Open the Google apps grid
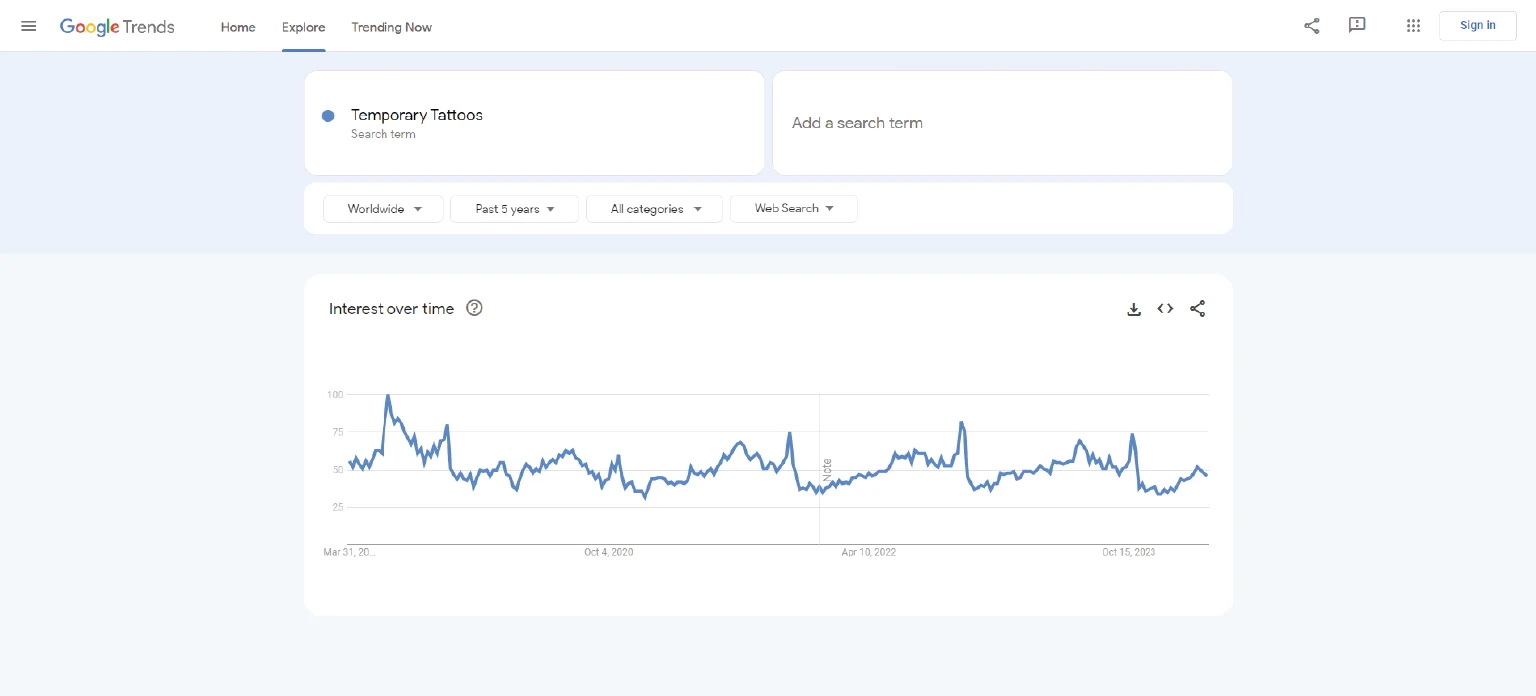Viewport: 1536px width, 696px height. pyautogui.click(x=1413, y=26)
